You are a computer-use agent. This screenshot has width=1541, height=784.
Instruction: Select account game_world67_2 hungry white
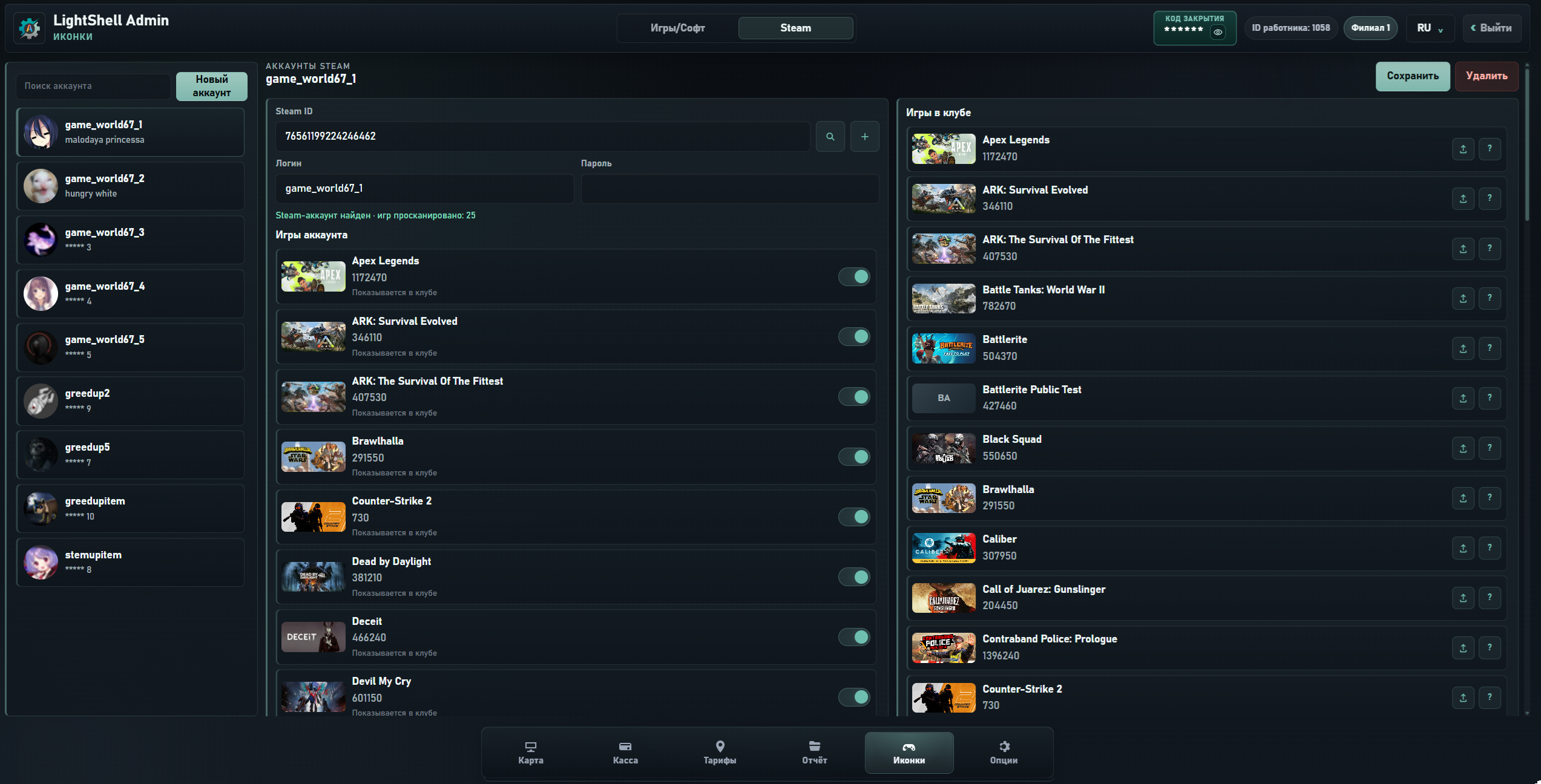tap(130, 186)
